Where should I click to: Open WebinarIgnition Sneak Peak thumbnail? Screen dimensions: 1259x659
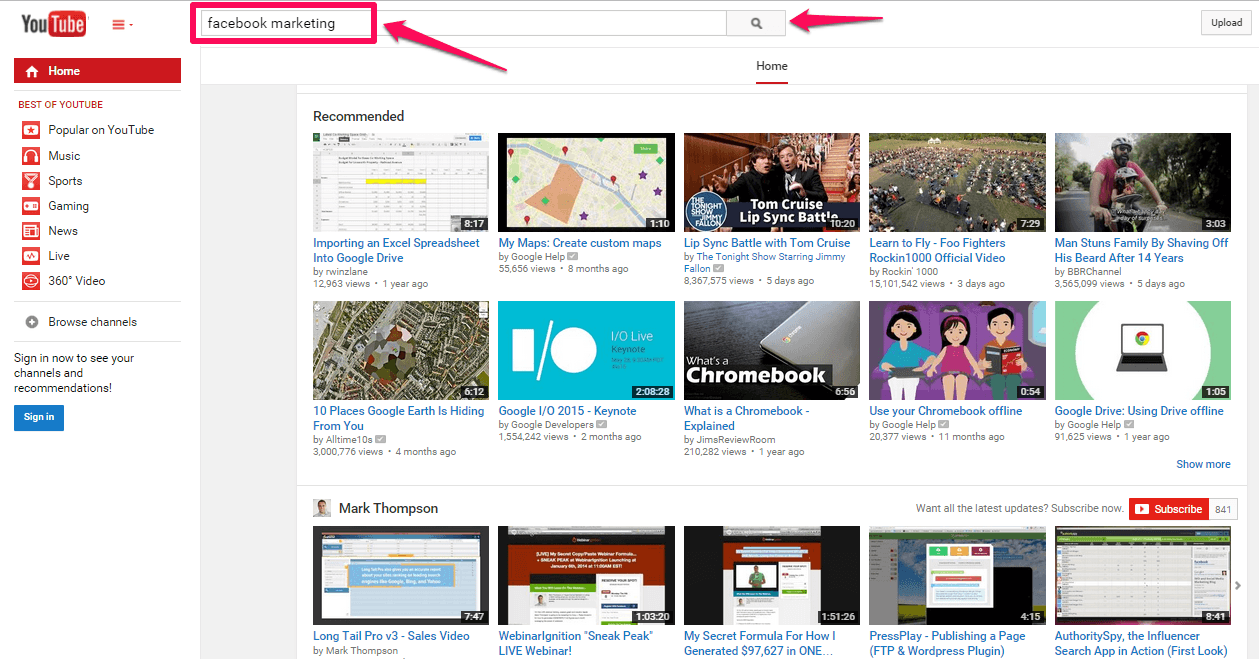click(586, 576)
